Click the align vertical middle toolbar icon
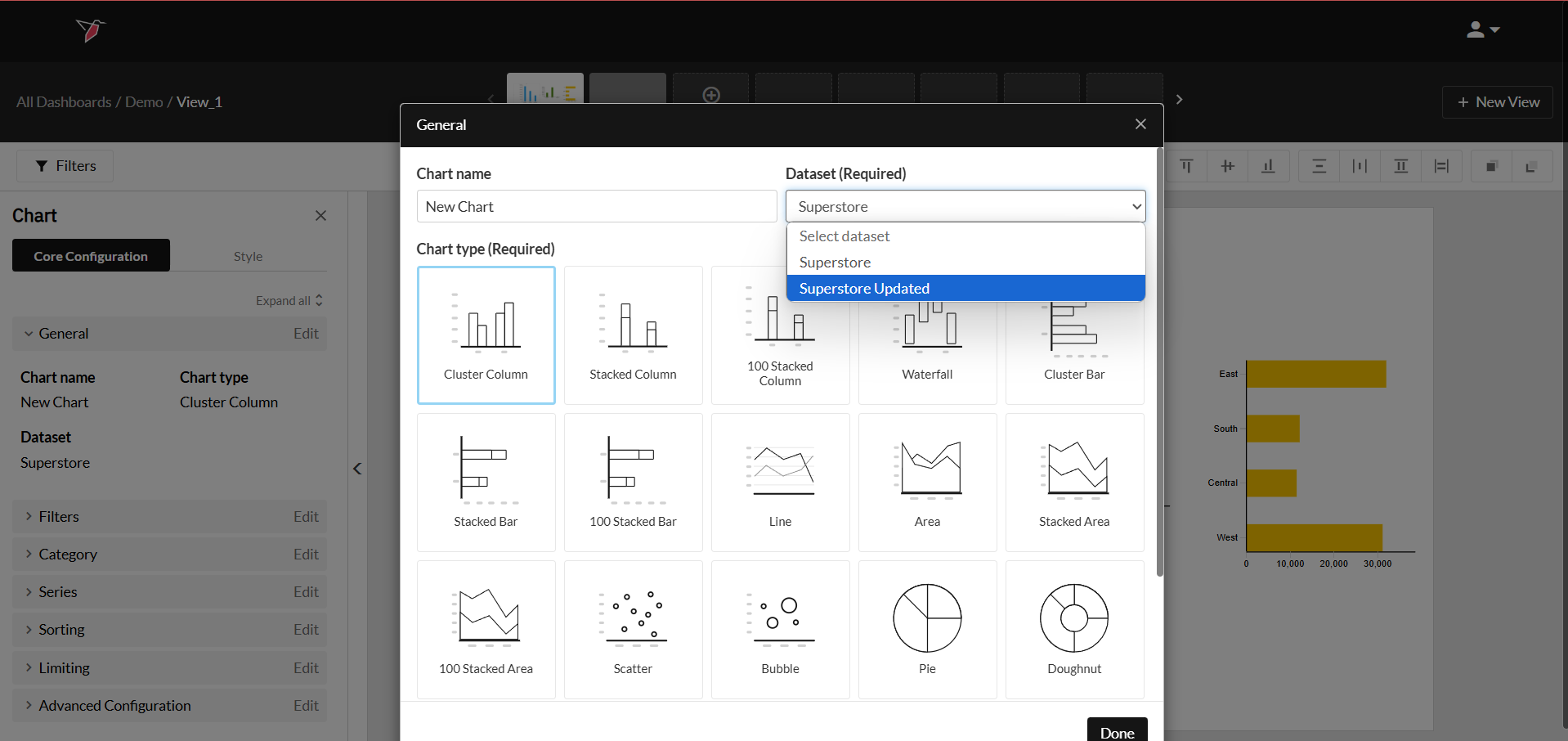The width and height of the screenshot is (1568, 741). [1227, 166]
